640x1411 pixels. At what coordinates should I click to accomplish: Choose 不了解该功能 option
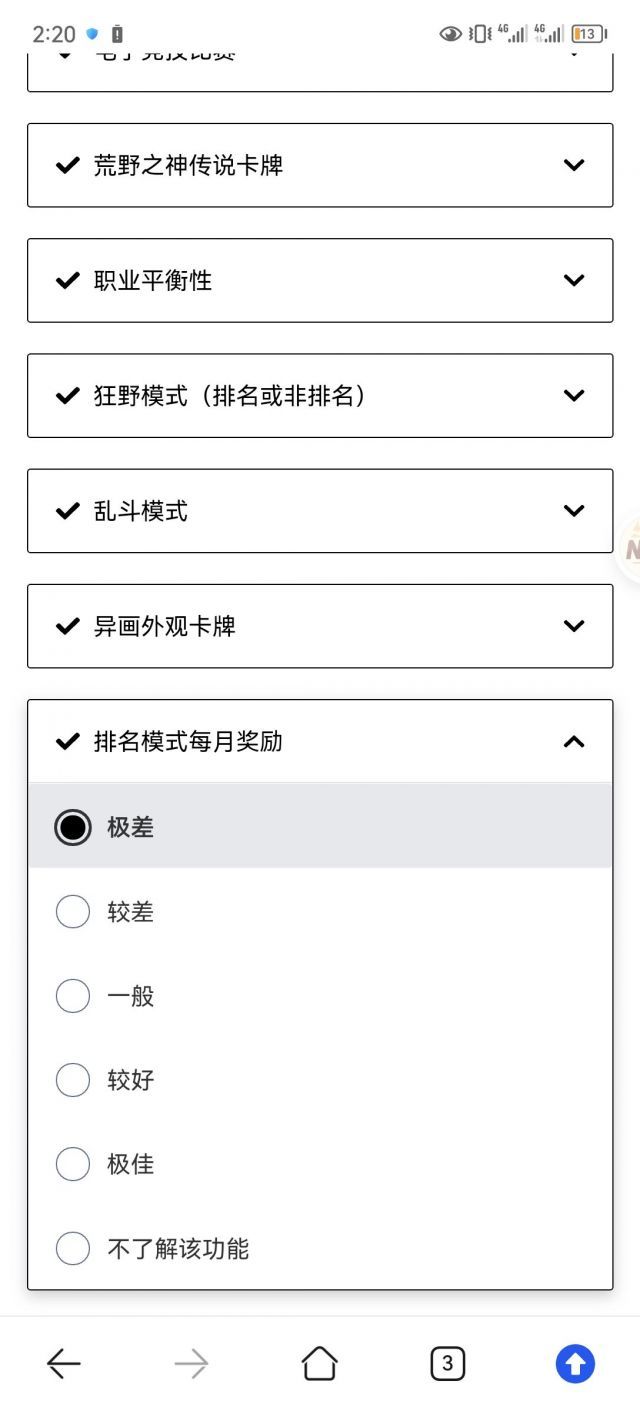(320, 1248)
